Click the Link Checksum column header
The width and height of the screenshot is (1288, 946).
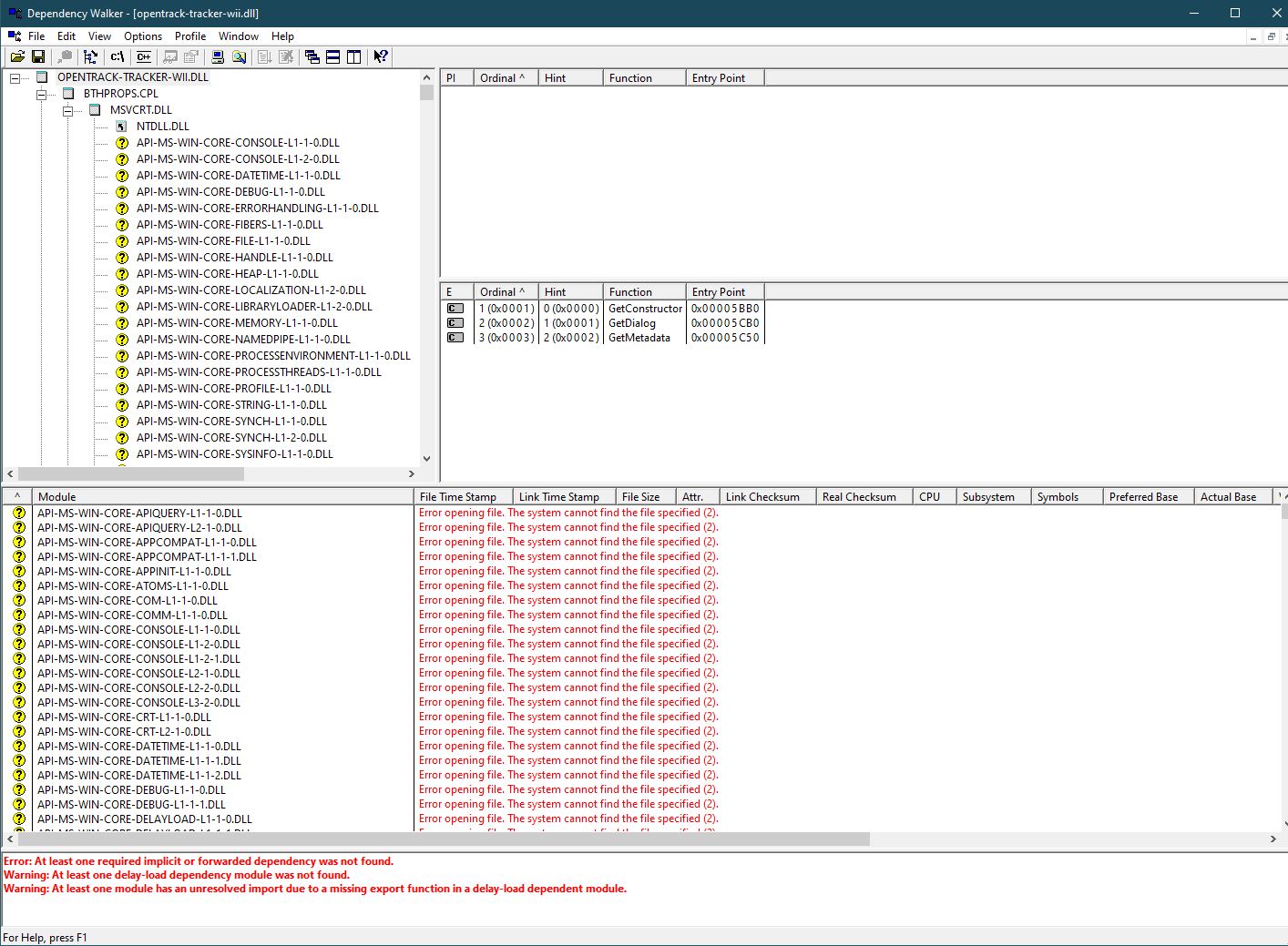(767, 497)
